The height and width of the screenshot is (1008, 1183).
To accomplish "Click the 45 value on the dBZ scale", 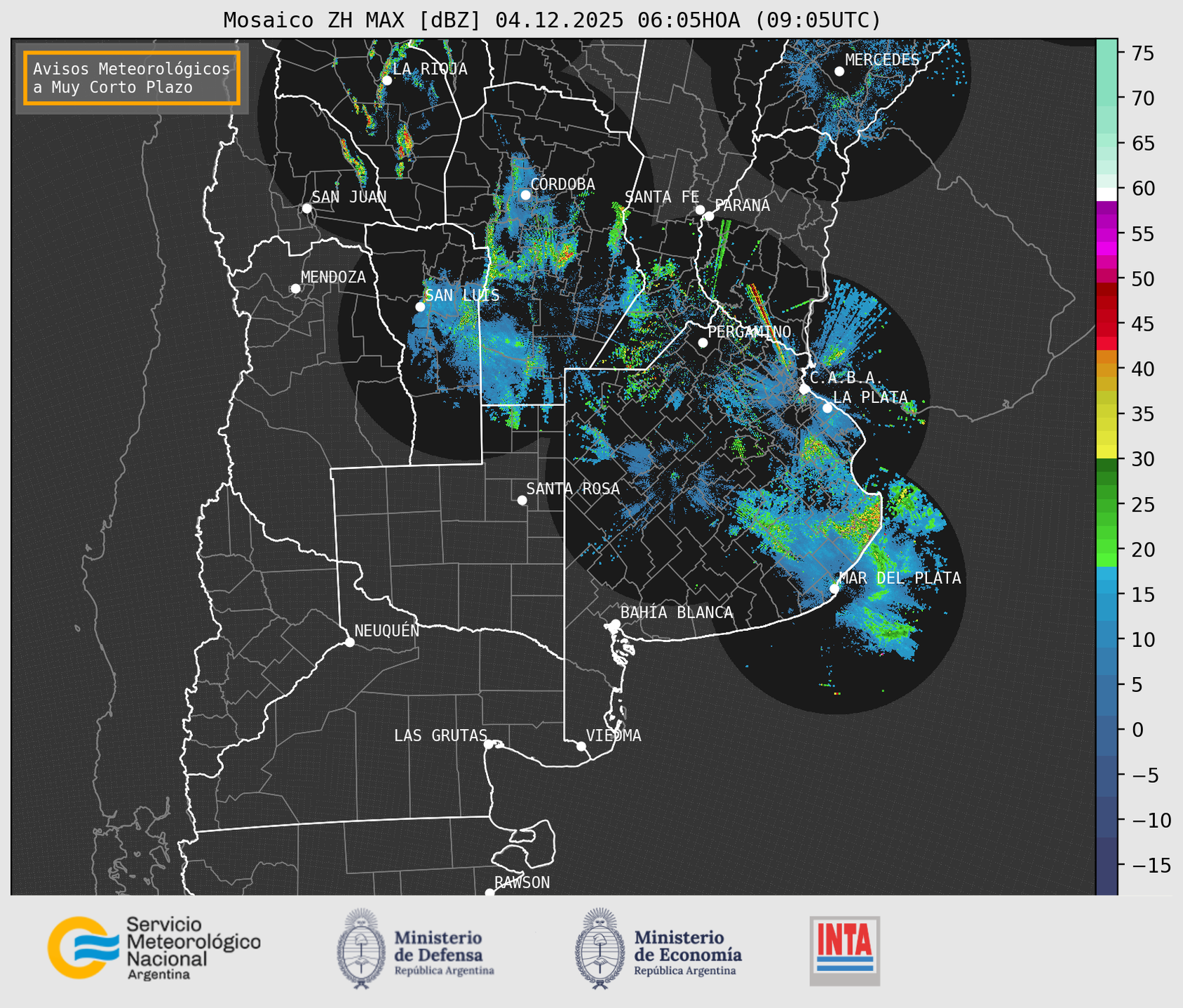I will click(1142, 324).
